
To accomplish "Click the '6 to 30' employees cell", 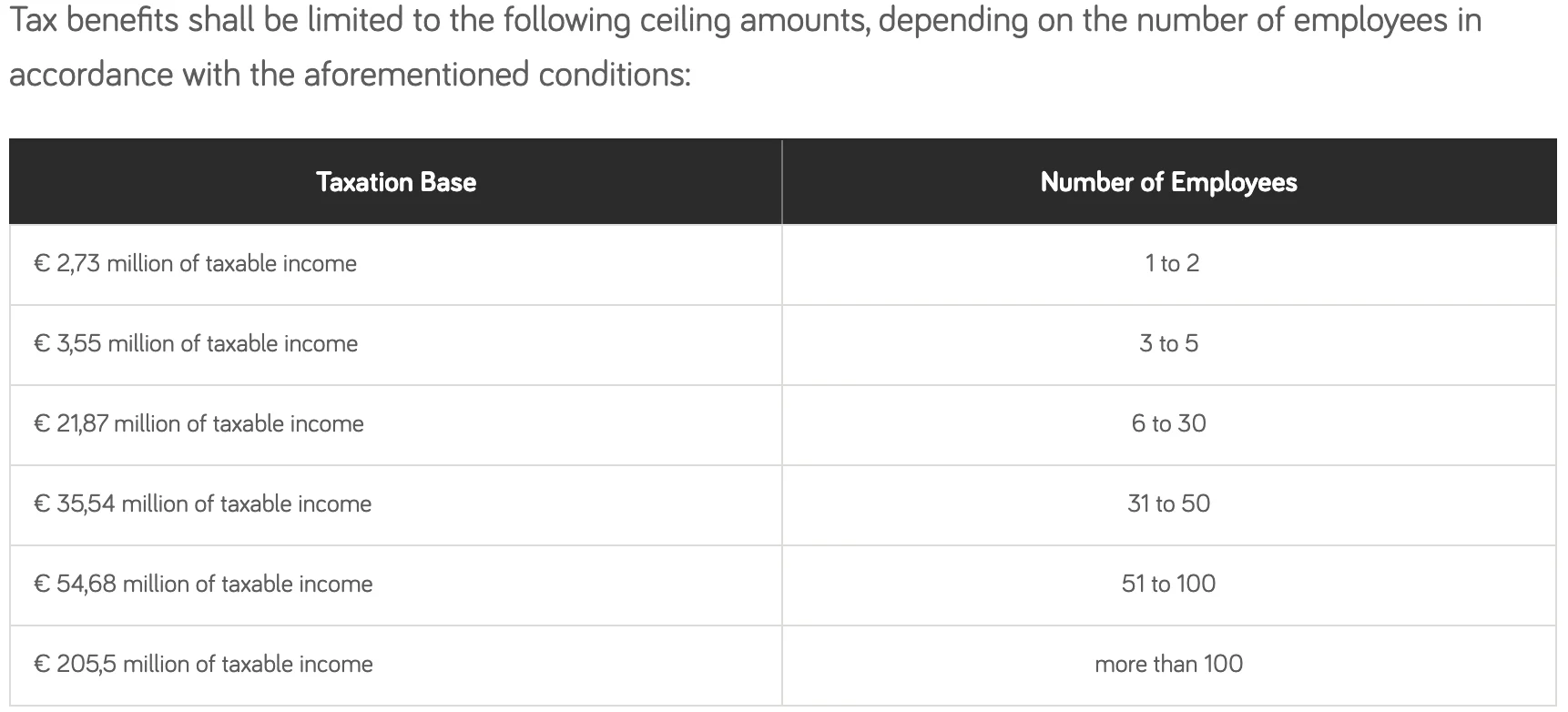I will pyautogui.click(x=1169, y=424).
